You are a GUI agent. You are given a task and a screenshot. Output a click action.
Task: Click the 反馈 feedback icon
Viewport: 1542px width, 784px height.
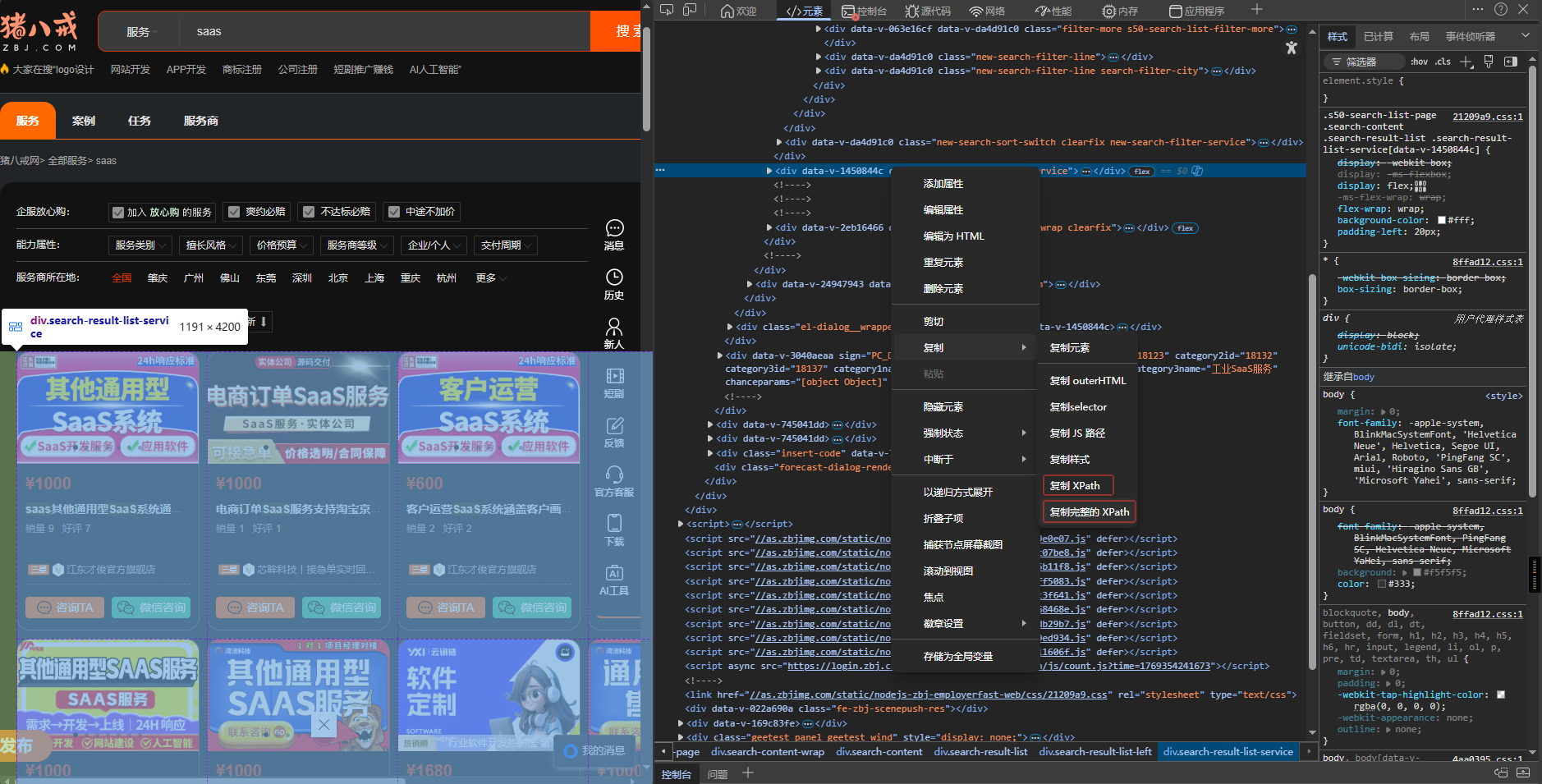point(614,425)
